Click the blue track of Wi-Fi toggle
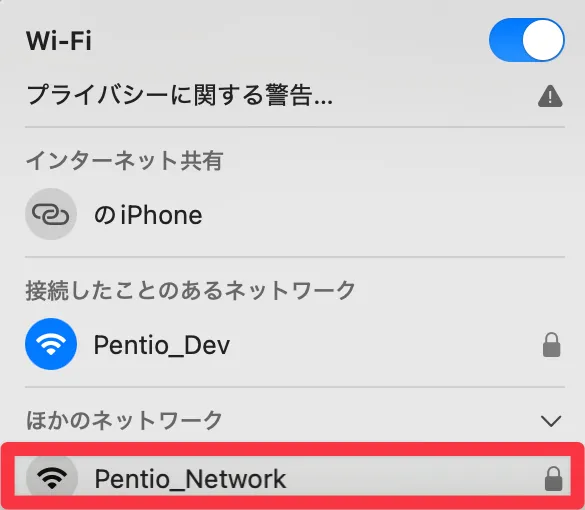 [x=506, y=40]
